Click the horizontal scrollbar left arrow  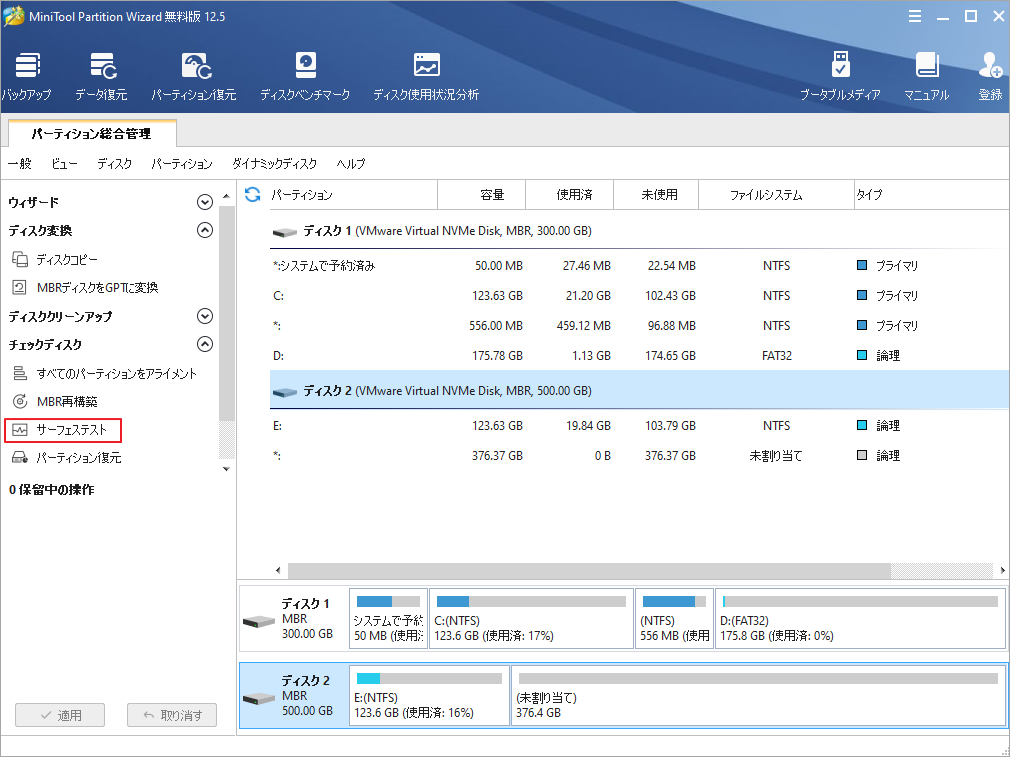click(278, 570)
